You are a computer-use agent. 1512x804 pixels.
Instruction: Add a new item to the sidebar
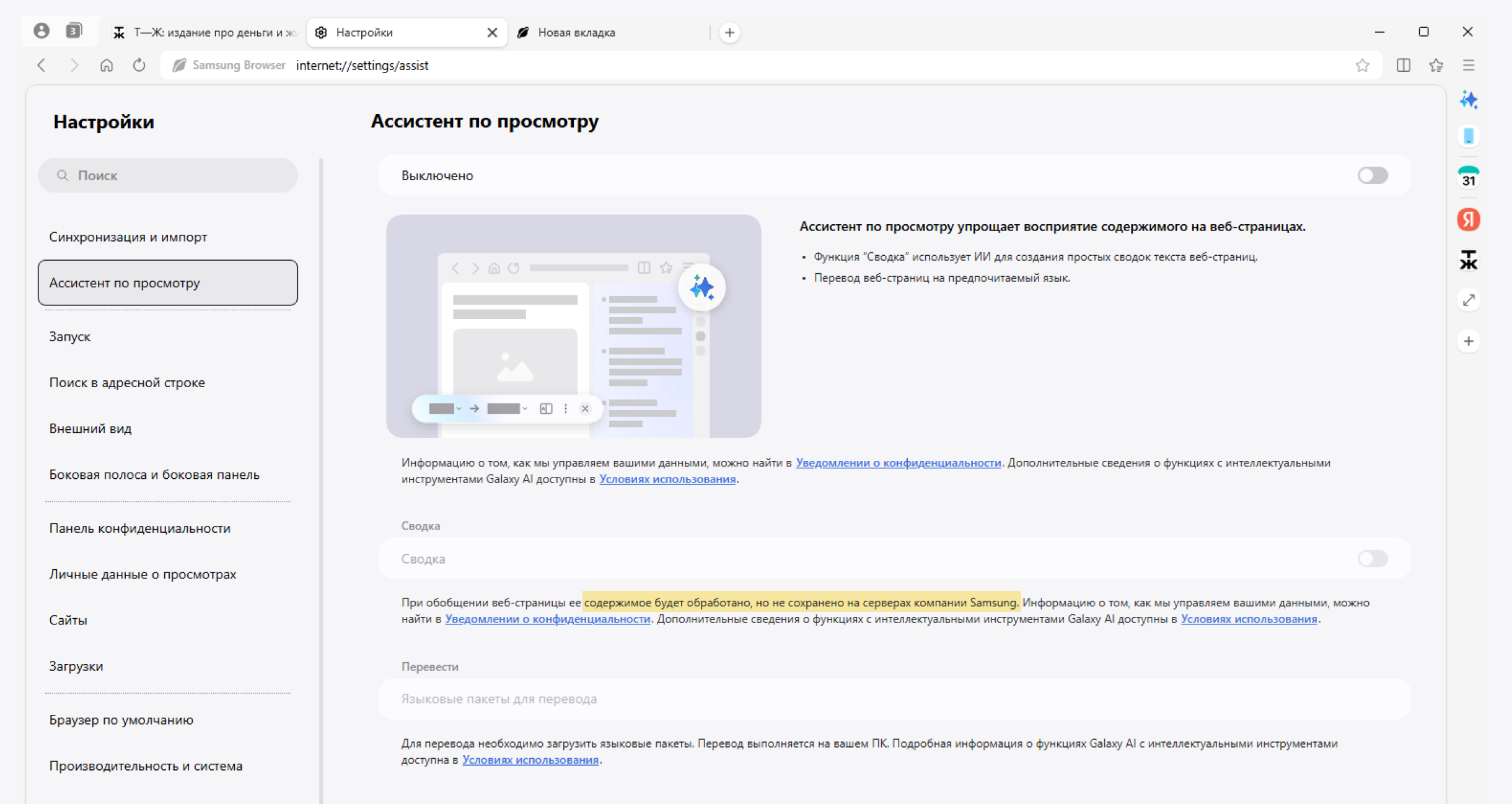[x=1469, y=341]
